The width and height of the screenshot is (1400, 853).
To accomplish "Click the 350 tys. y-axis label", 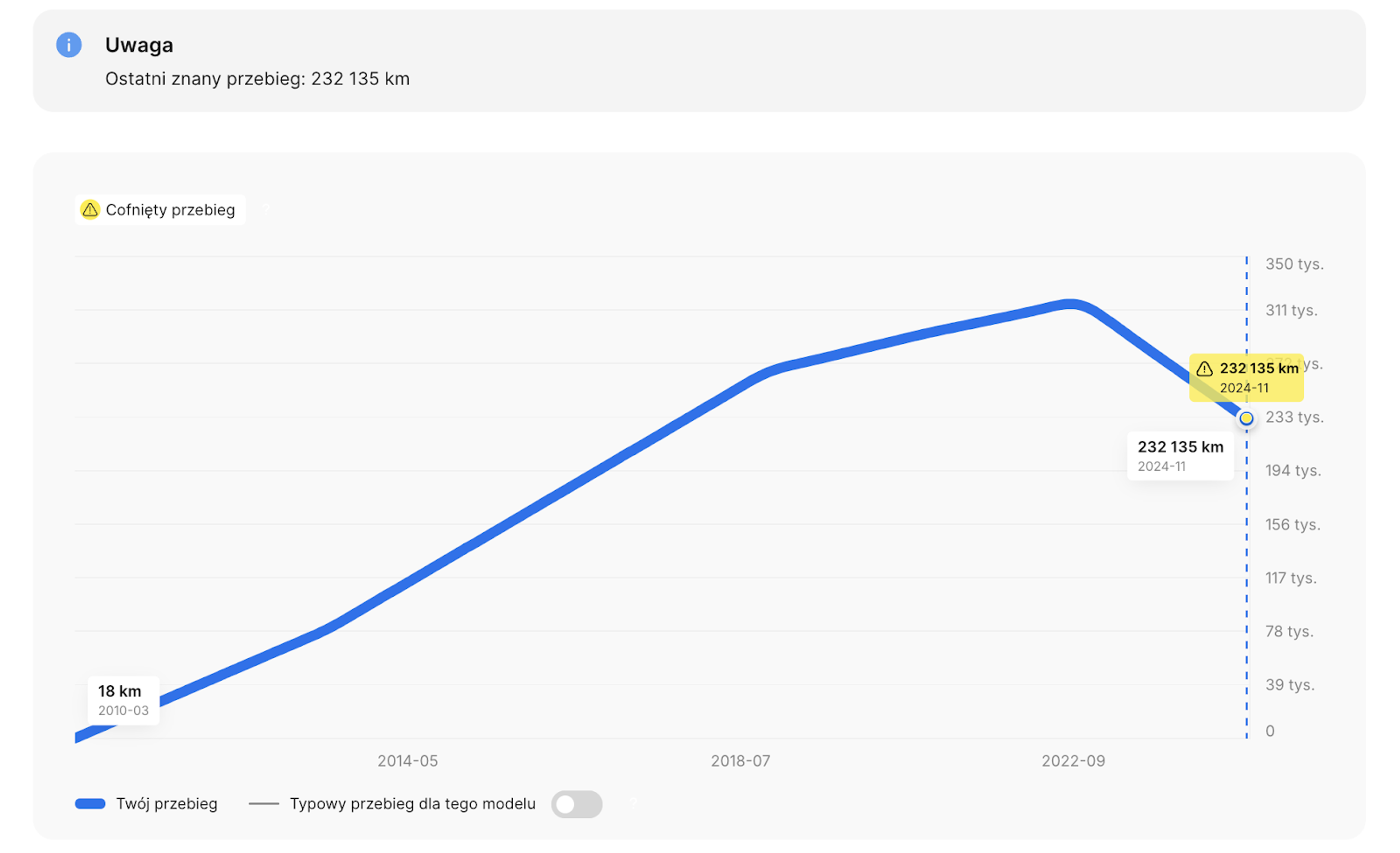I will [1294, 264].
